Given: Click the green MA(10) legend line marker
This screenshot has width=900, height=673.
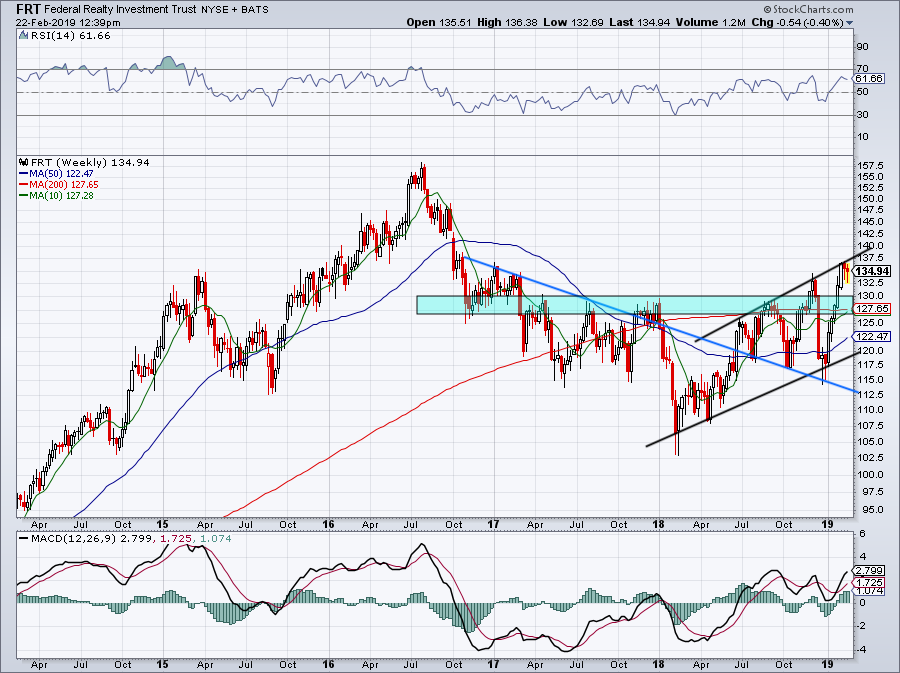Looking at the screenshot, I should click(x=24, y=196).
